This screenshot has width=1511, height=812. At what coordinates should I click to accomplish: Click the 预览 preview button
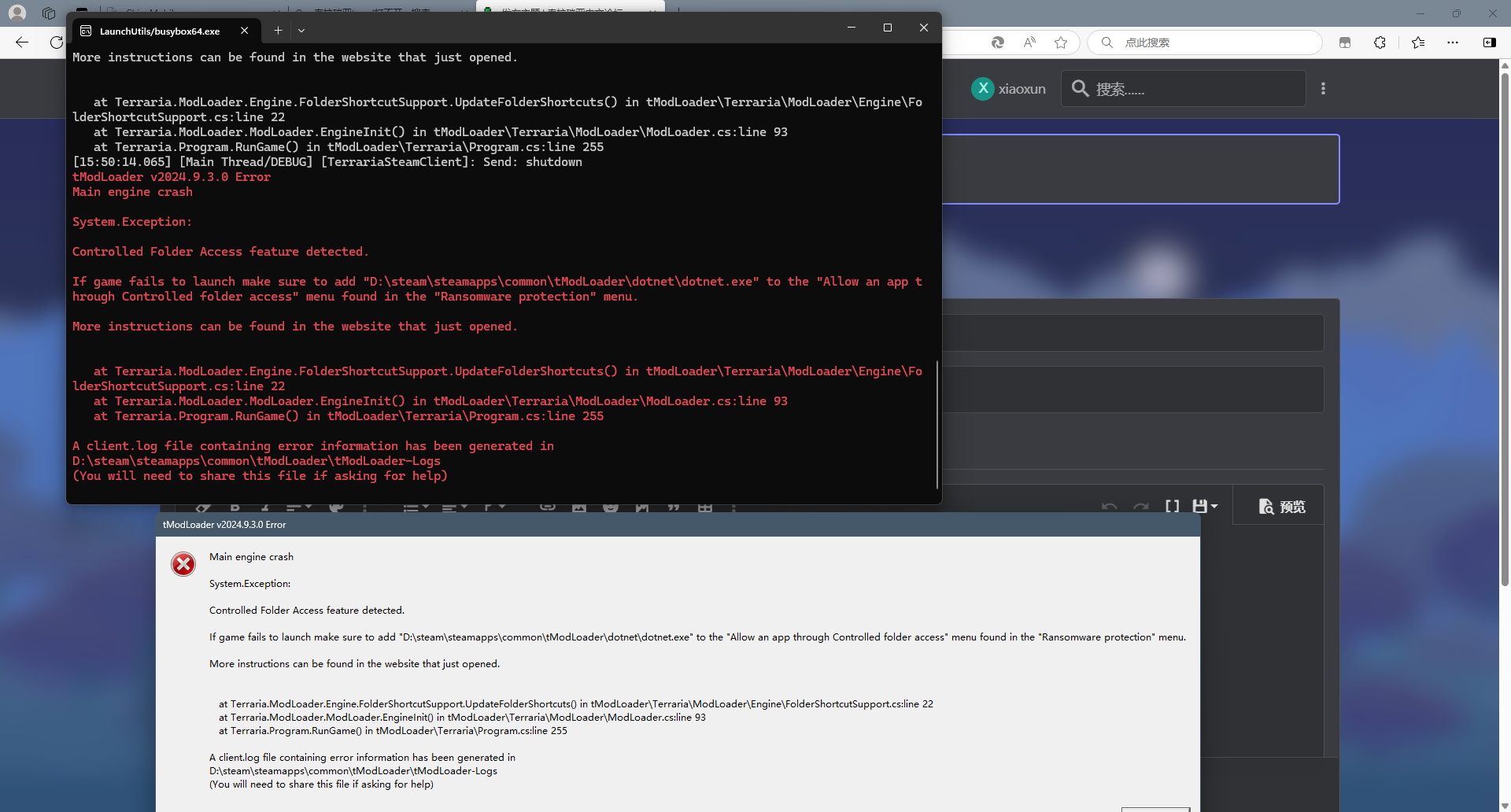[x=1282, y=507]
